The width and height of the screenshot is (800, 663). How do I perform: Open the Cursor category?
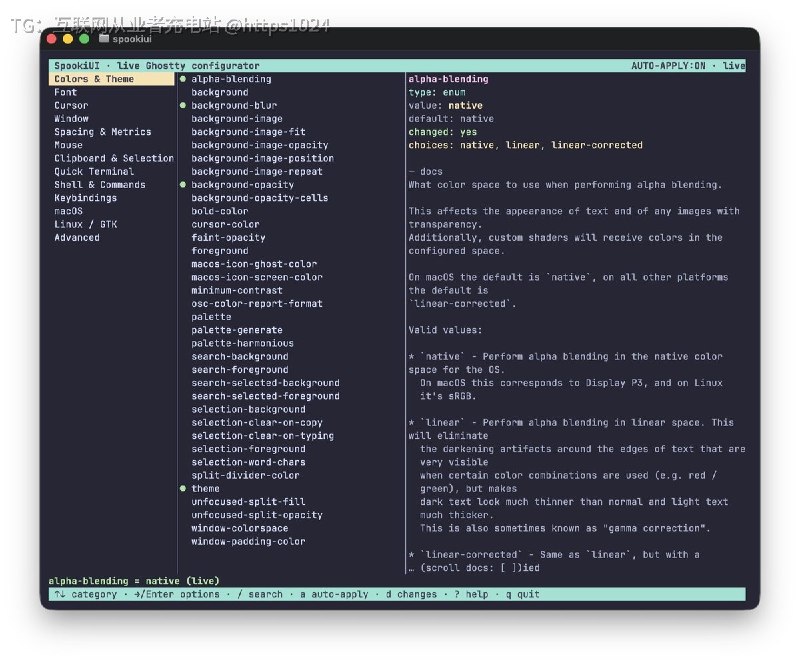[x=71, y=106]
